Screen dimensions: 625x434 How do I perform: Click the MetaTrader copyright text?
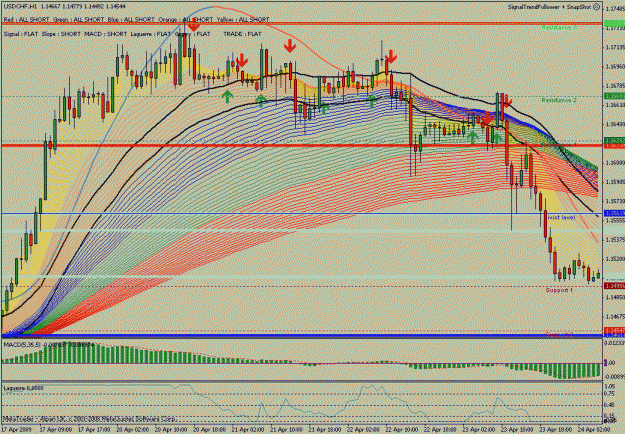(90, 419)
